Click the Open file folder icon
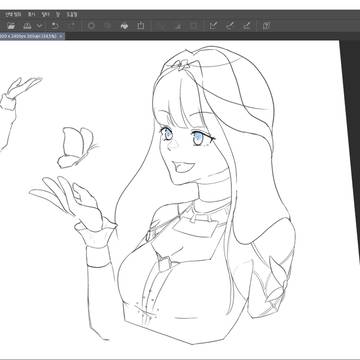 coord(11,26)
